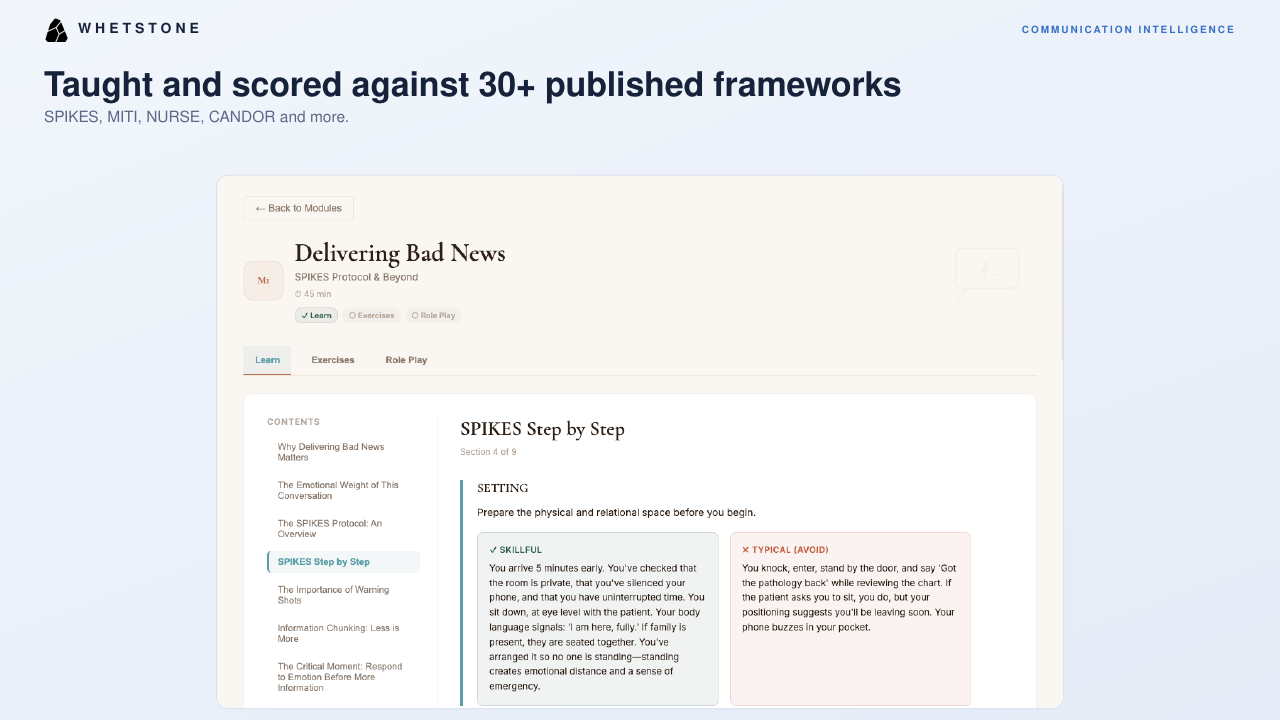Click the M1 module badge icon
The height and width of the screenshot is (720, 1280).
point(263,281)
